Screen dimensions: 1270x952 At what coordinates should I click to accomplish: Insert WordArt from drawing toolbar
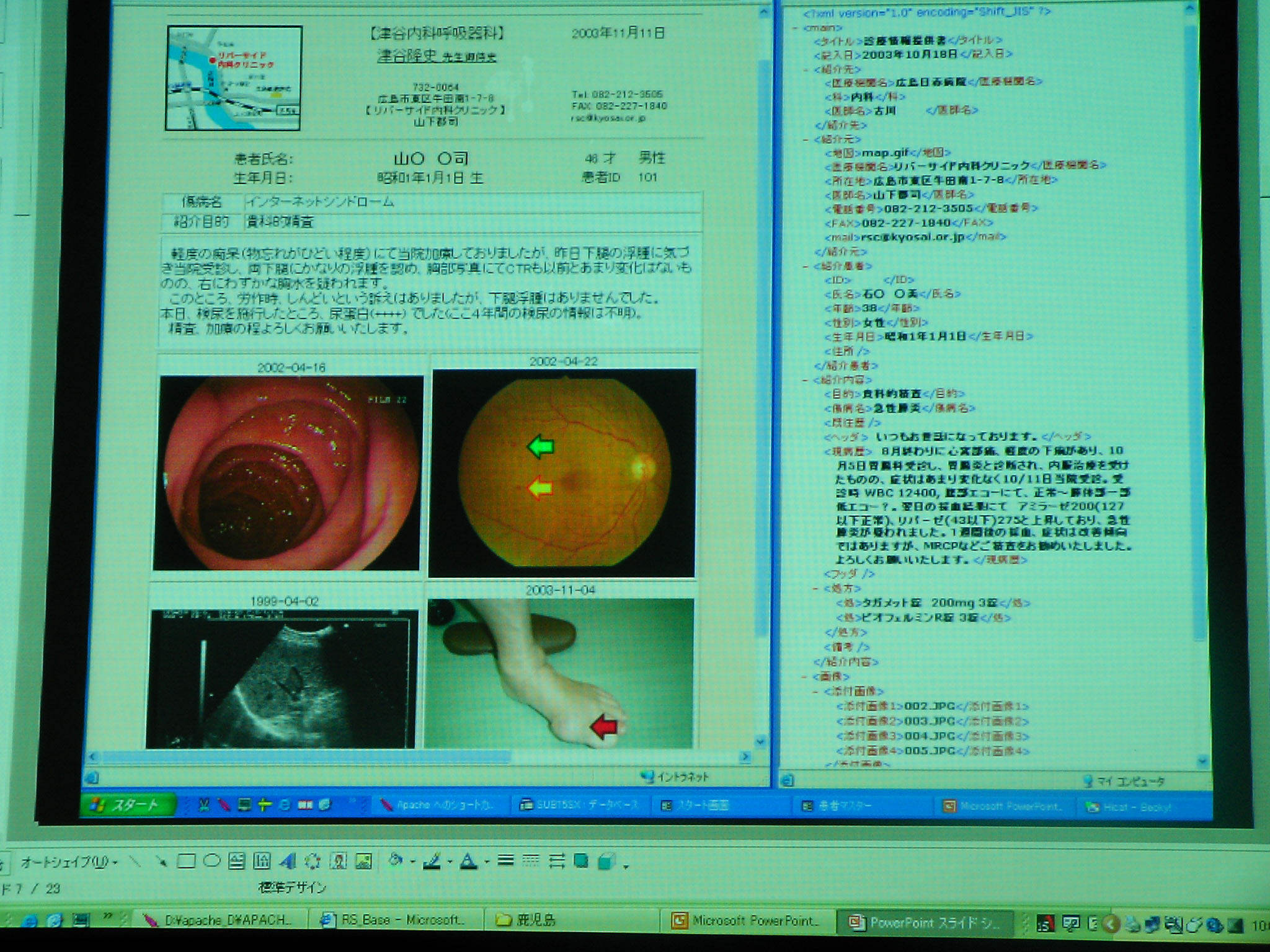[288, 861]
